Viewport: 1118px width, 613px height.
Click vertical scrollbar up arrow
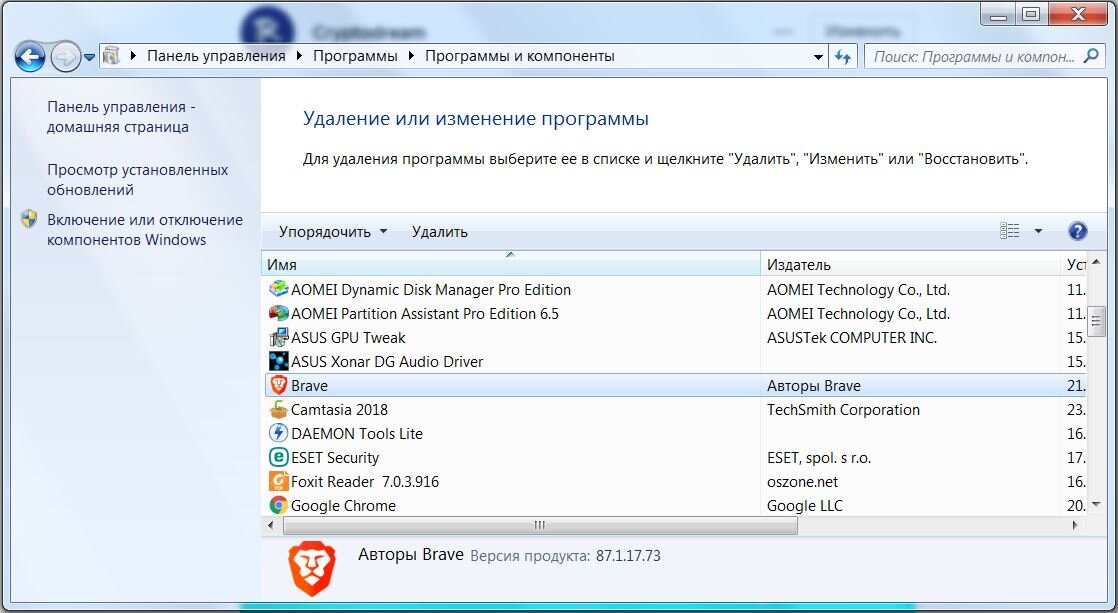coord(1096,262)
